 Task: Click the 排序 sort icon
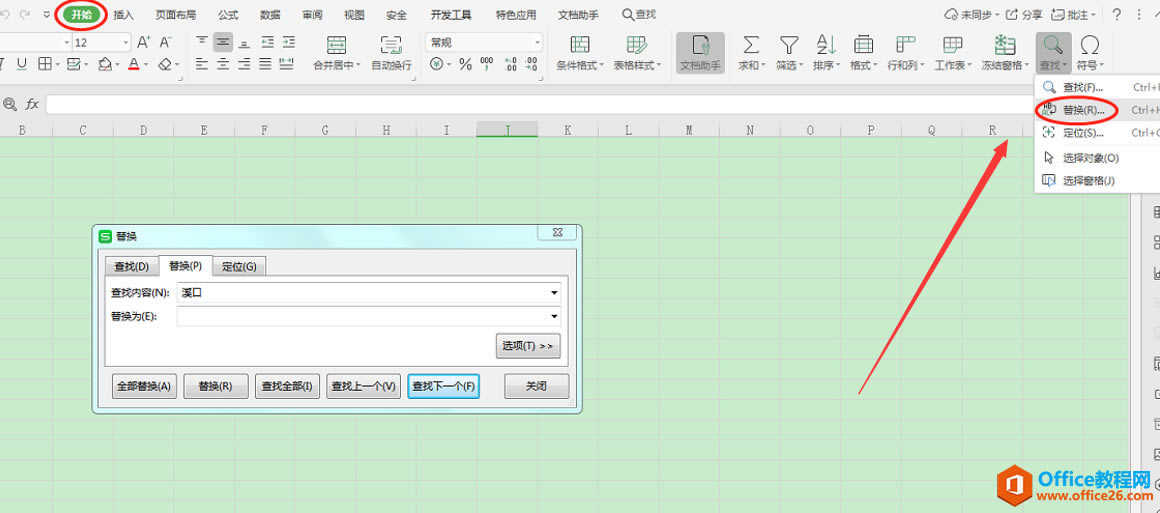pos(826,44)
